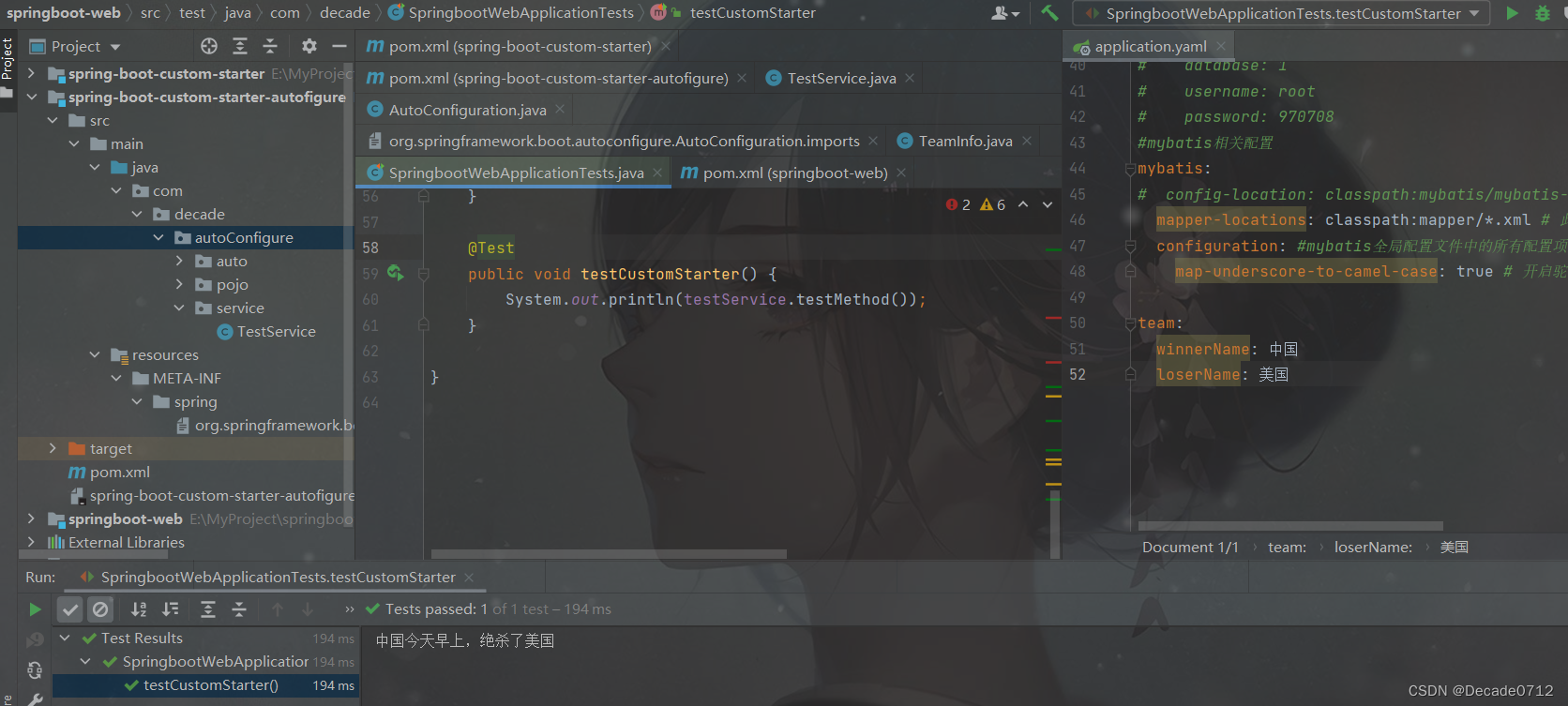This screenshot has width=1568, height=706.
Task: Click horizontal scrollbar of yaml editor
Action: click(x=1290, y=526)
